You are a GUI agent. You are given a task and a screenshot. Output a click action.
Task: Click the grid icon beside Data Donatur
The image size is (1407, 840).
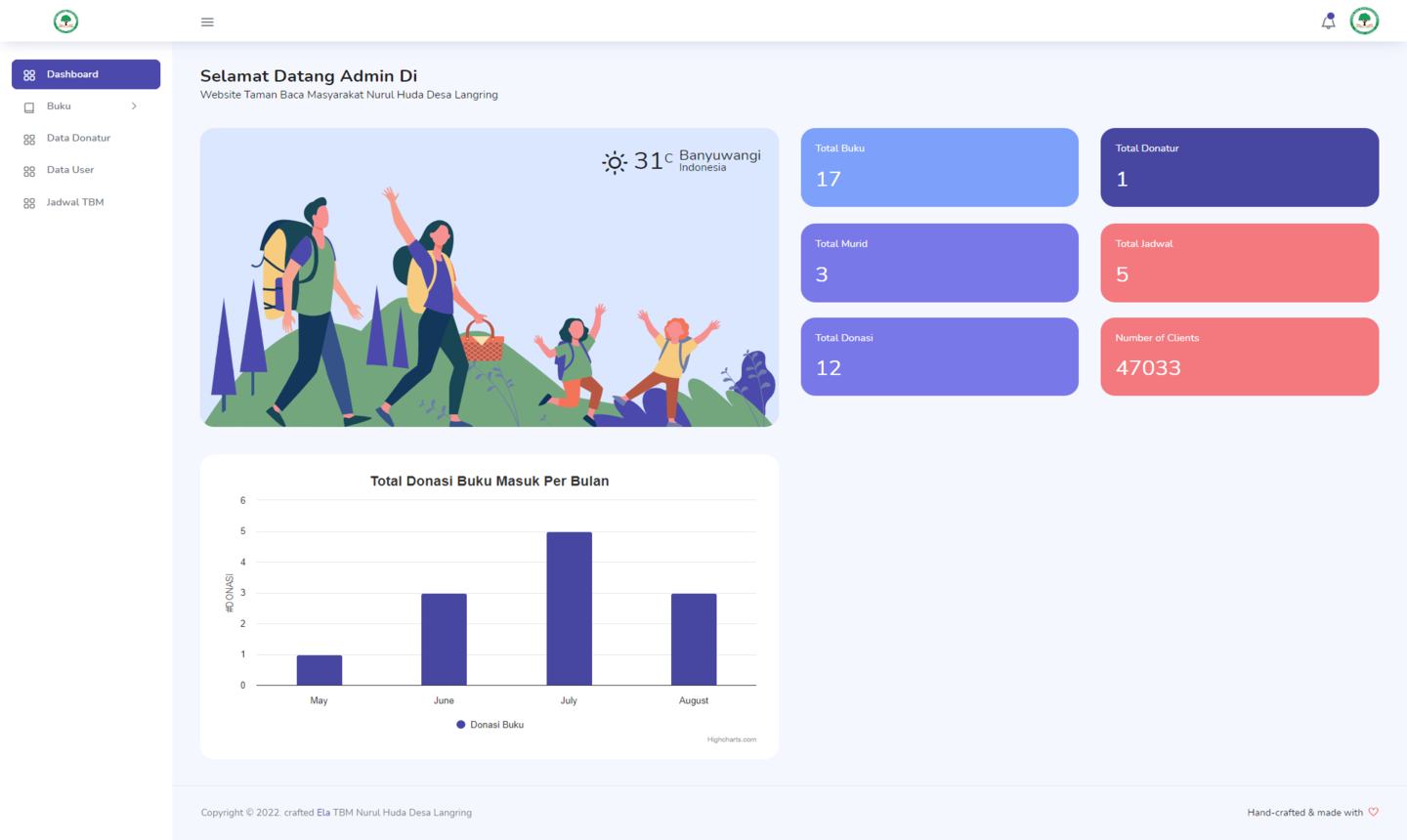(x=29, y=140)
